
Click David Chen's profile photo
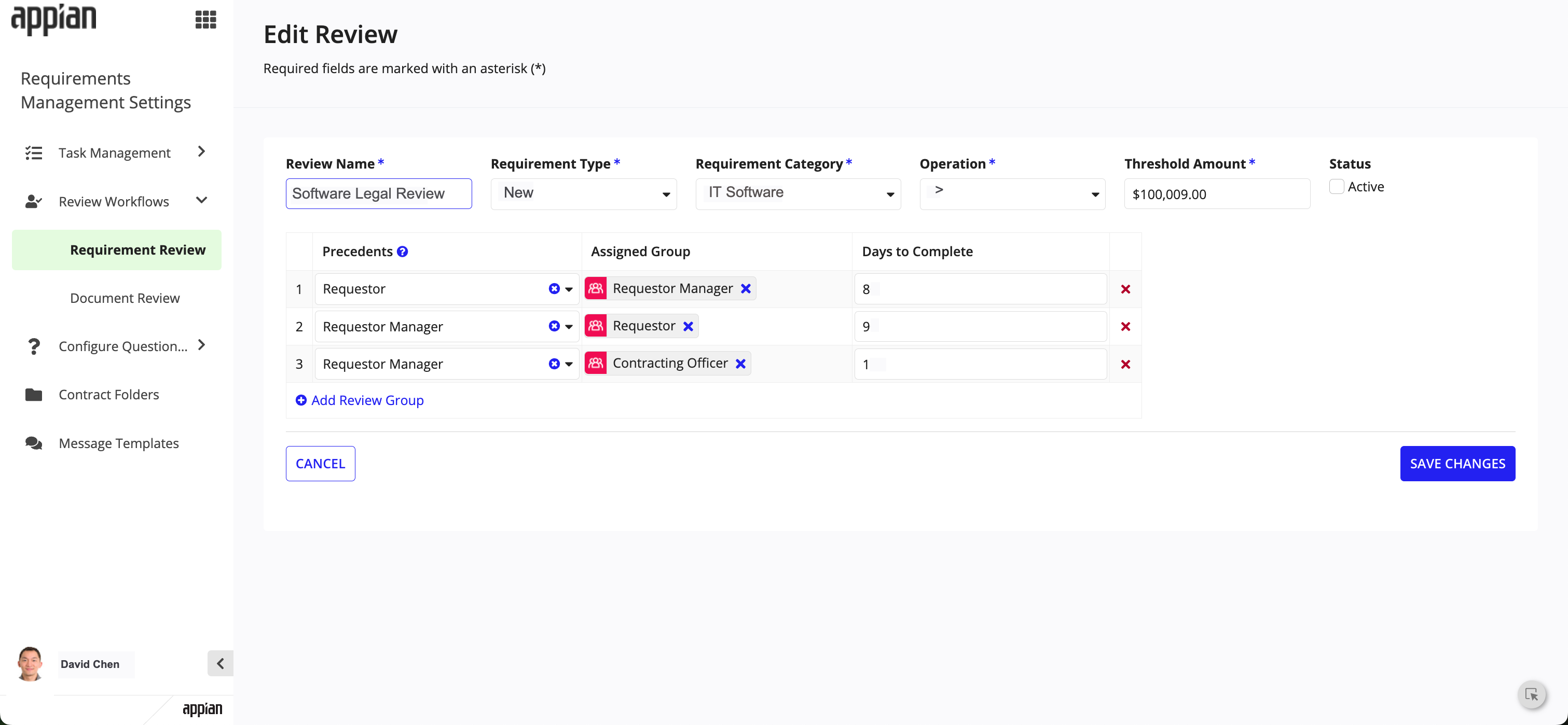coord(30,664)
